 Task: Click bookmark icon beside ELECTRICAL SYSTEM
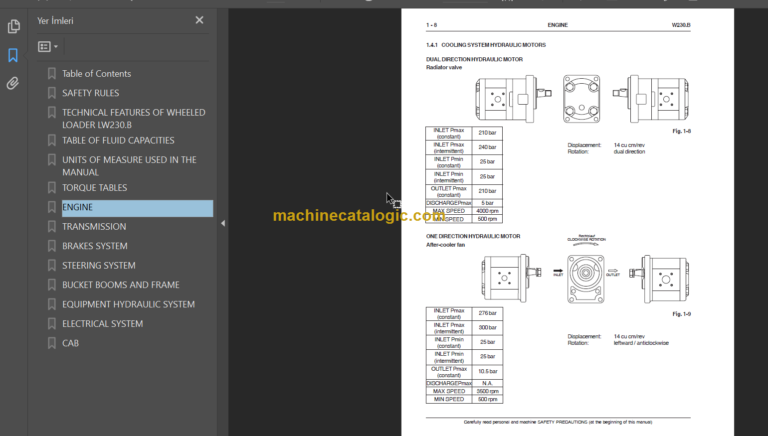[51, 324]
